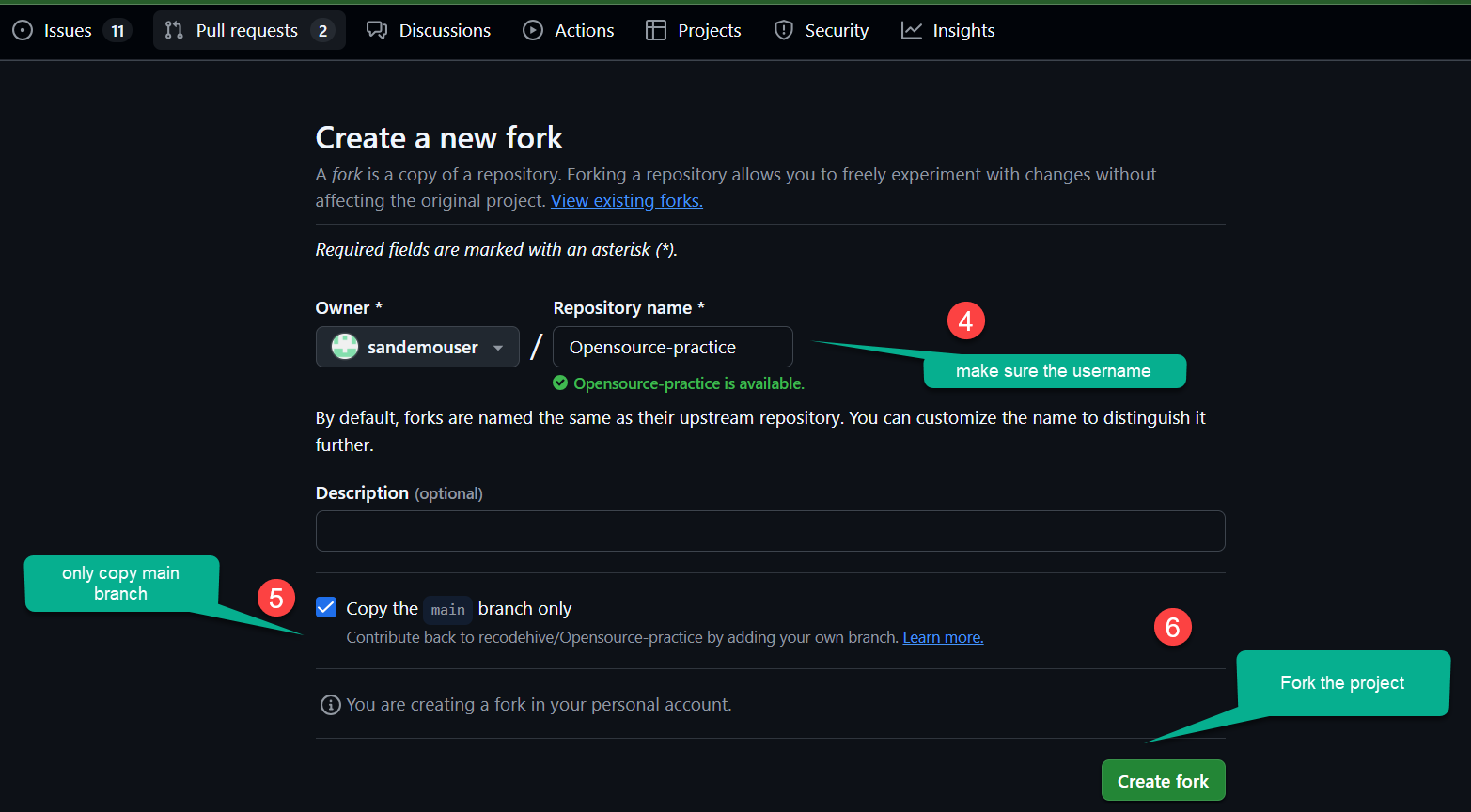Open the Owner dropdown for sandemouser
The image size is (1471, 812).
point(497,347)
